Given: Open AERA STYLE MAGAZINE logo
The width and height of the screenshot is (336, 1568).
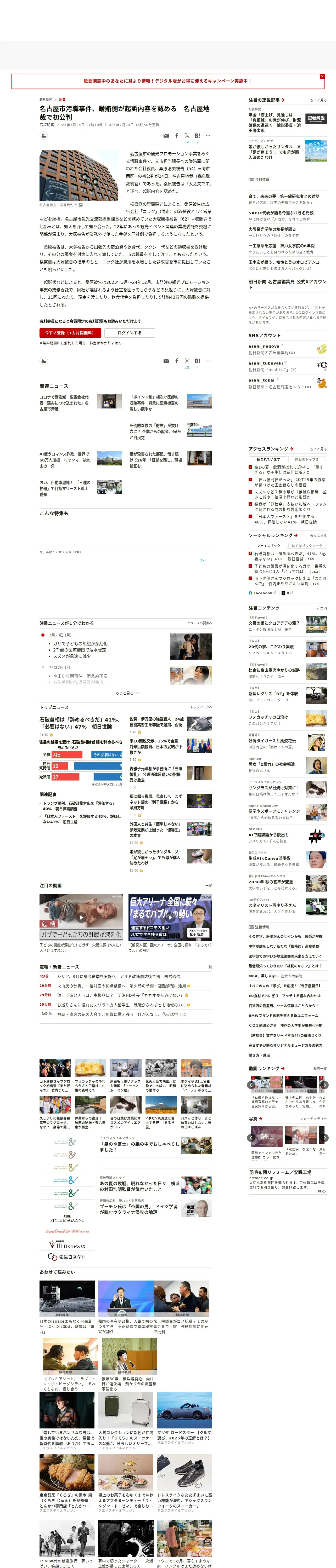Looking at the screenshot, I should 67,1219.
